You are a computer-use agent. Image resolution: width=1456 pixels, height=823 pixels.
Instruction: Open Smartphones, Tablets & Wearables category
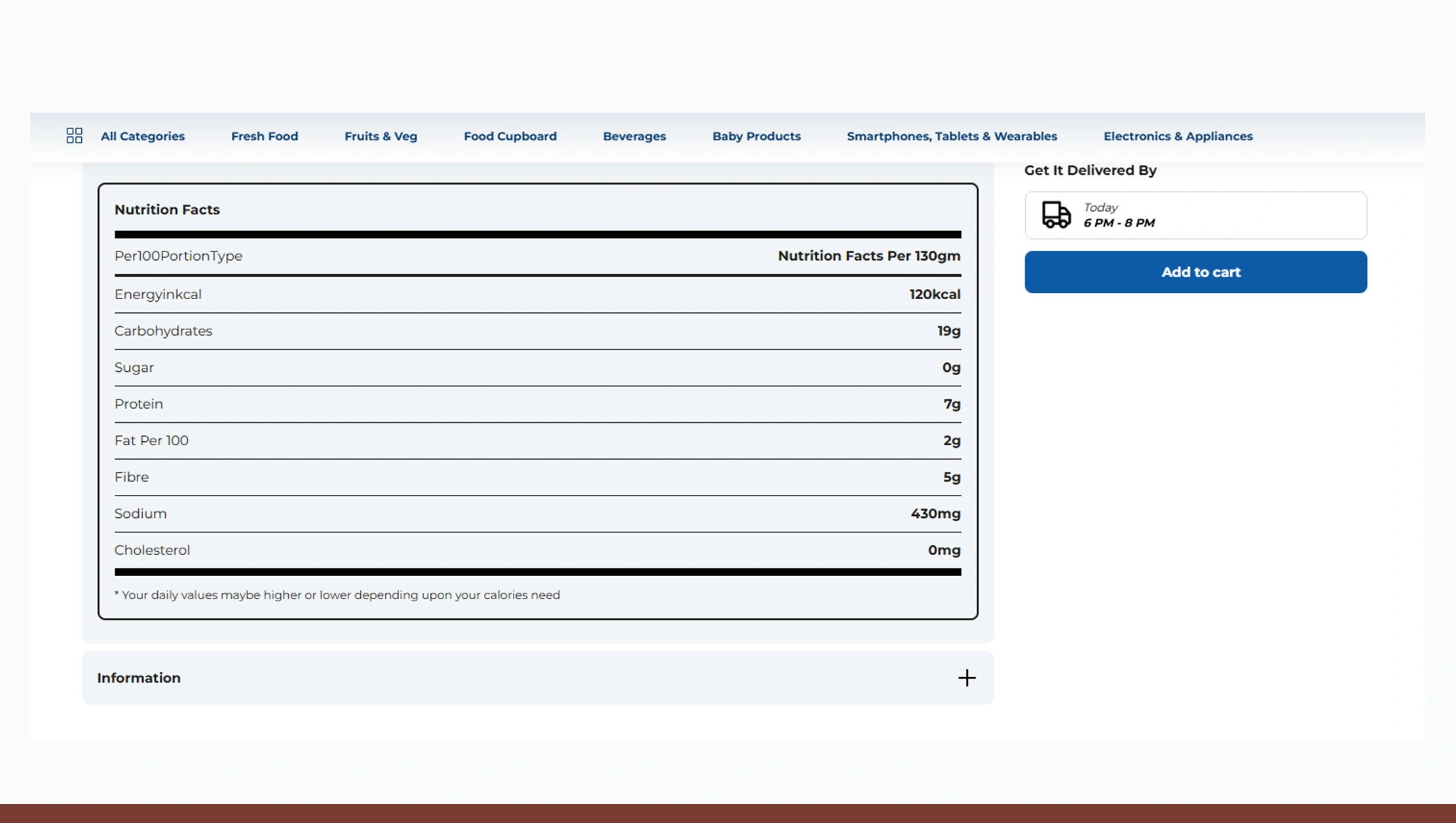[x=951, y=136]
